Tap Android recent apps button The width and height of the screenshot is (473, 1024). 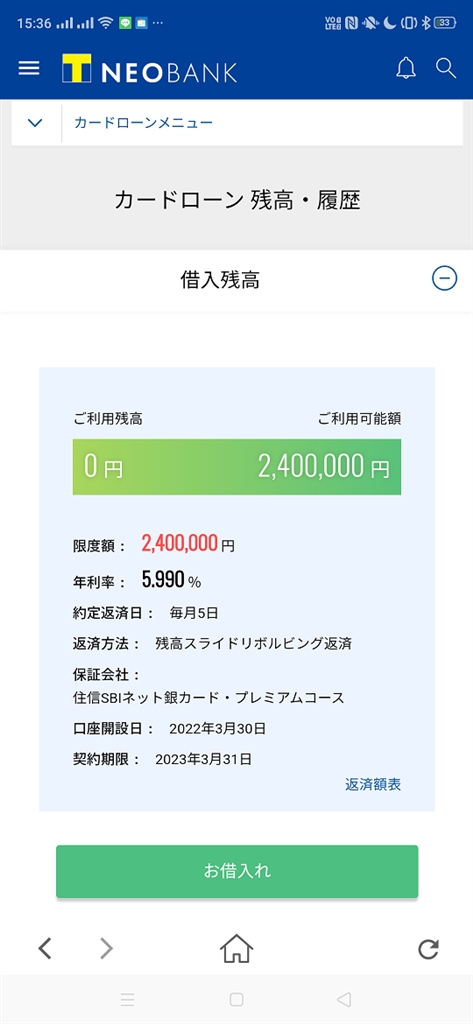click(128, 999)
